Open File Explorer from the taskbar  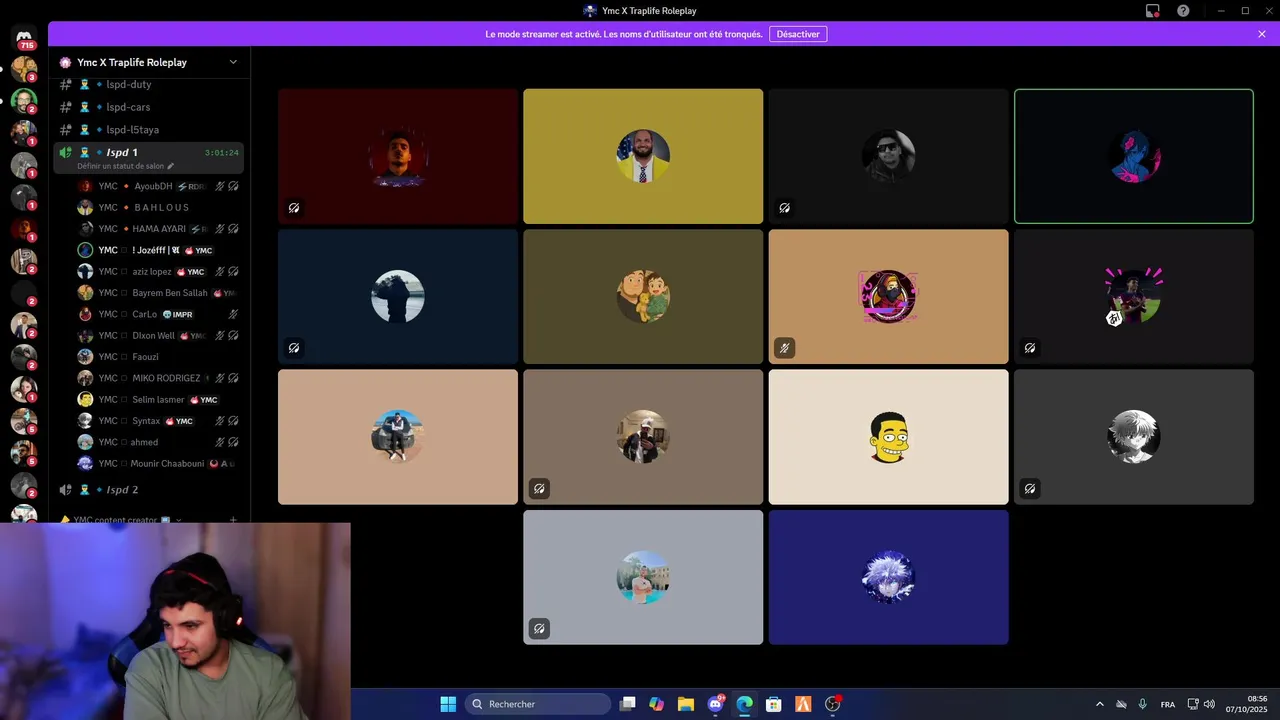click(x=686, y=704)
